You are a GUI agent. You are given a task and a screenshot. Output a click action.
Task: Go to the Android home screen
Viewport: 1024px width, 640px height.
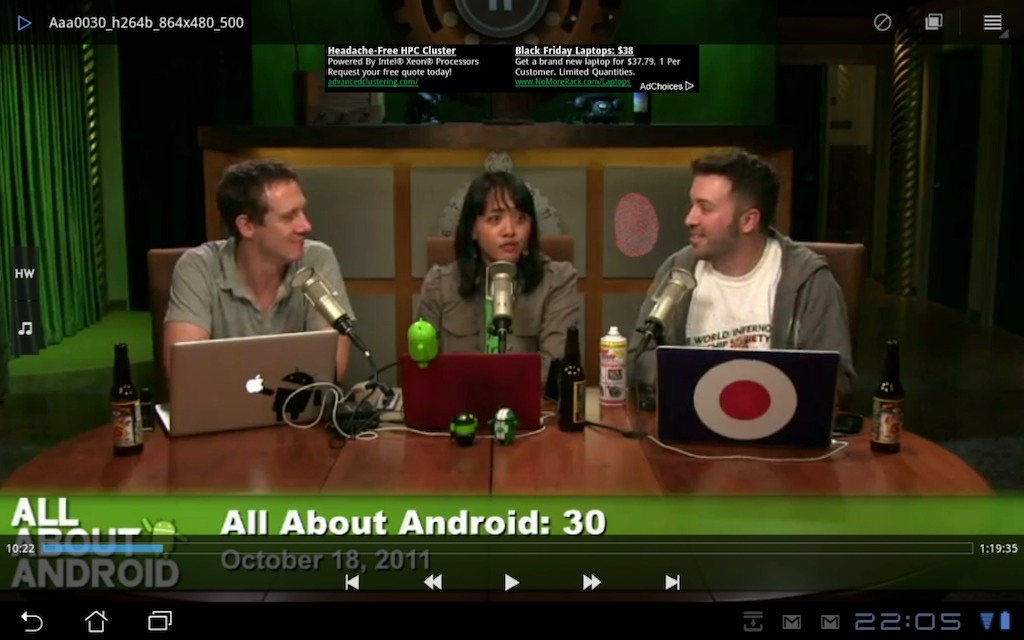(96, 621)
